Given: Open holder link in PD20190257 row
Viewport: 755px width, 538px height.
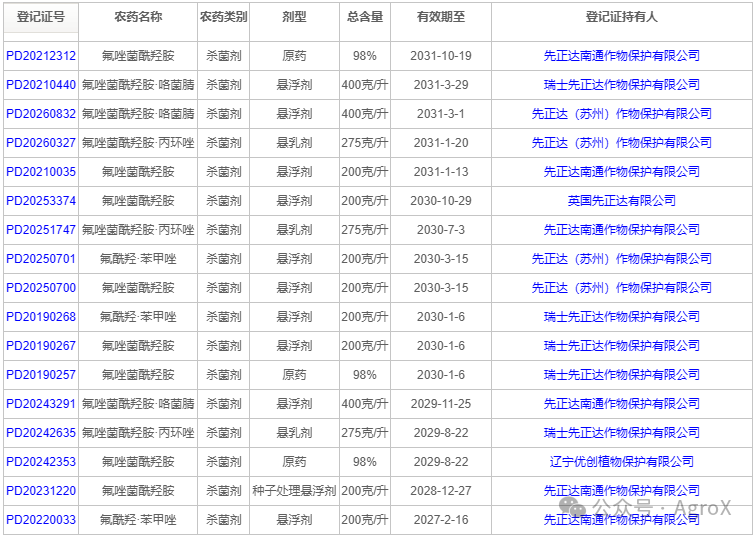Looking at the screenshot, I should [x=622, y=374].
